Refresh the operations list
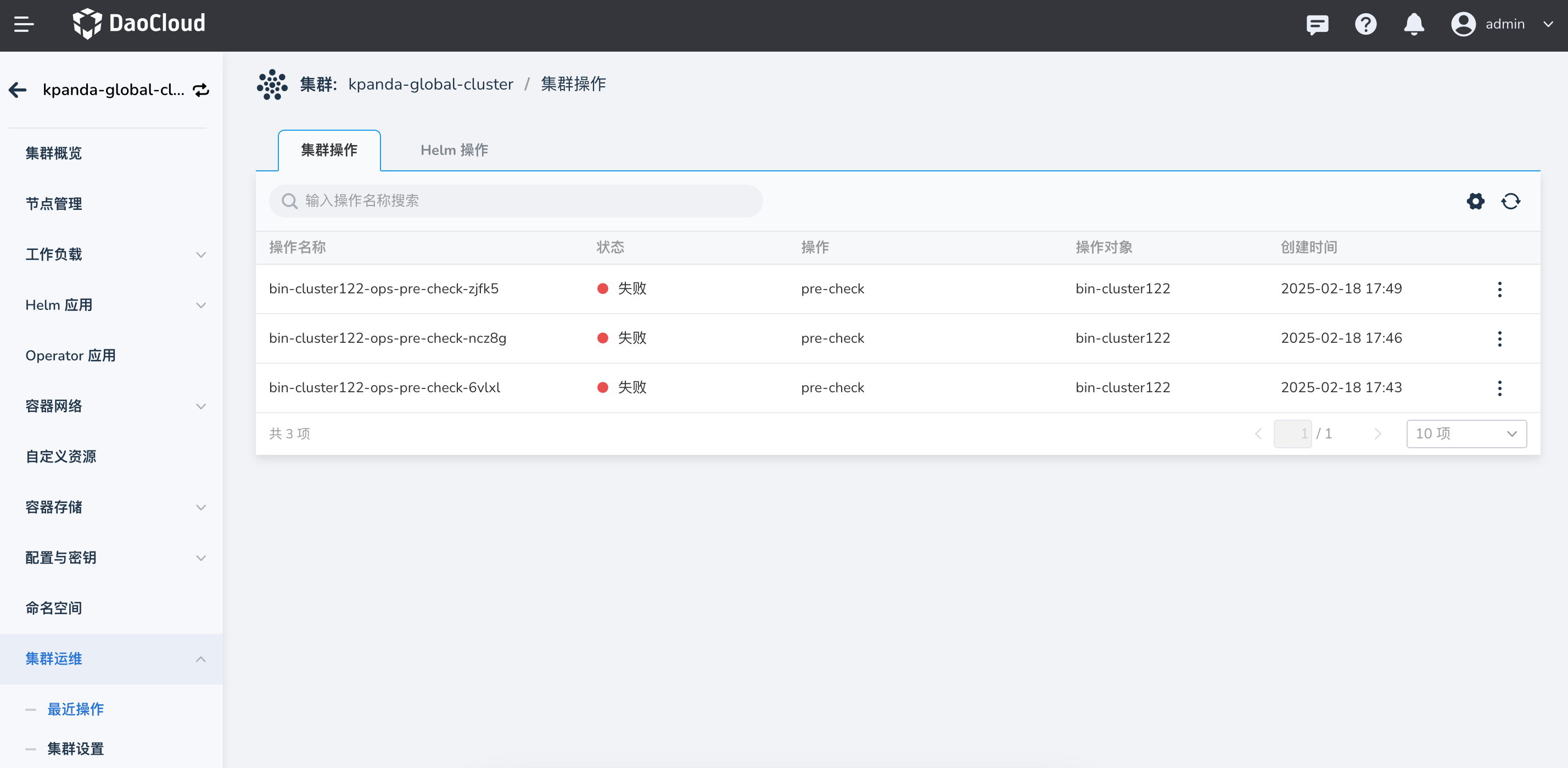Viewport: 1568px width, 768px height. pyautogui.click(x=1510, y=201)
